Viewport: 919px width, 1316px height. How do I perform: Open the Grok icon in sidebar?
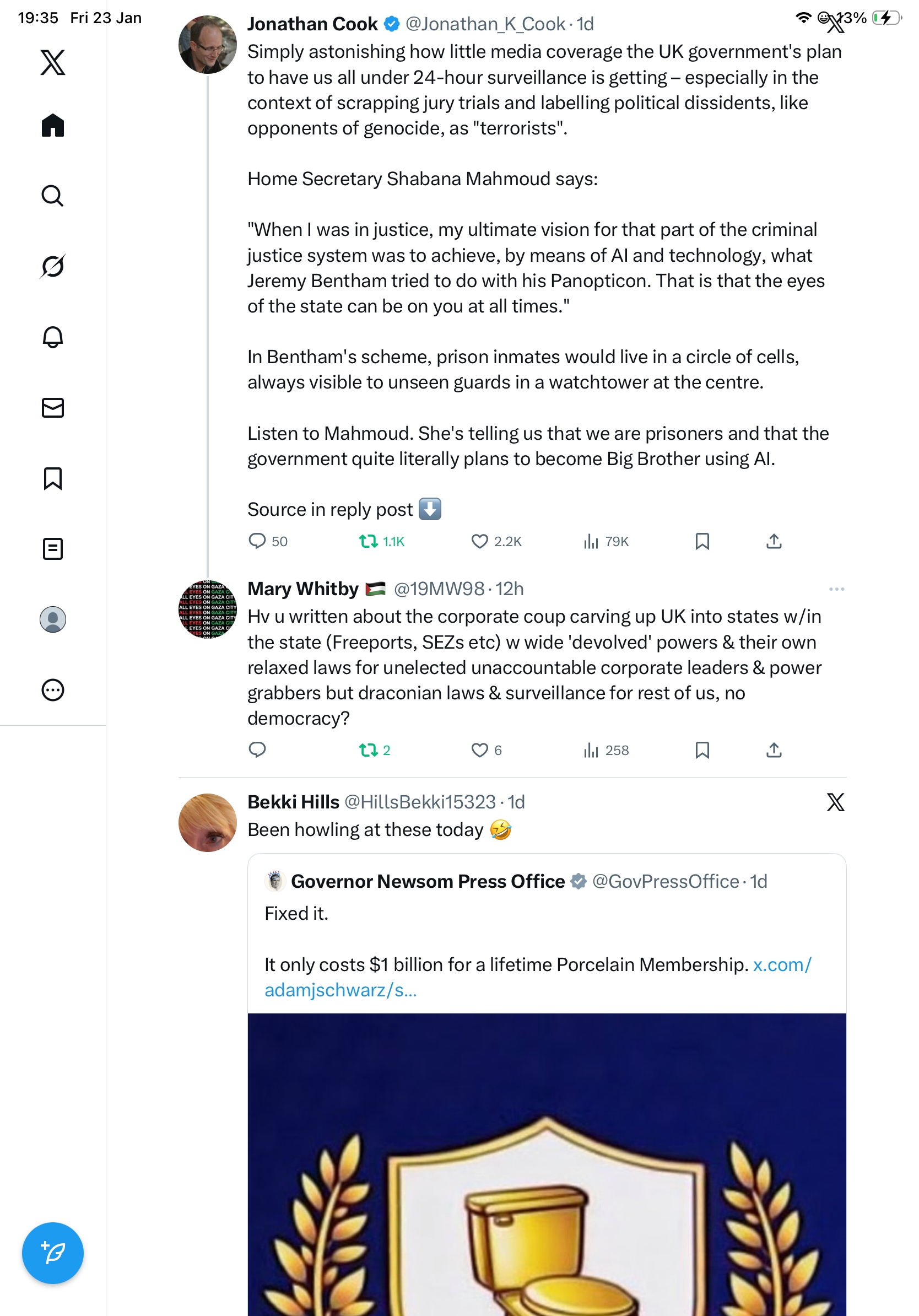(x=53, y=267)
